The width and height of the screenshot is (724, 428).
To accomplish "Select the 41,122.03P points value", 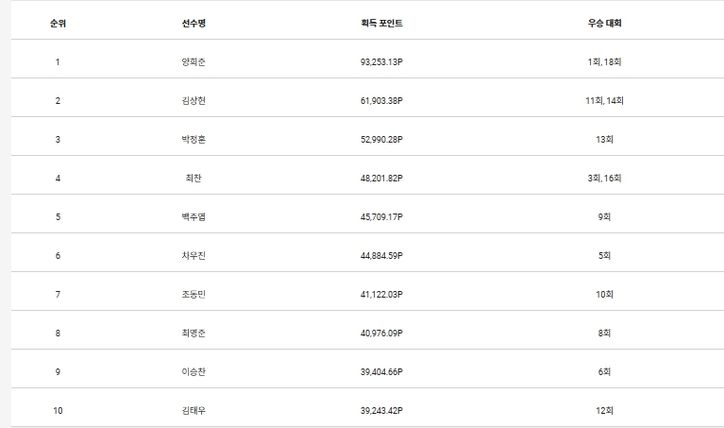I will point(382,294).
